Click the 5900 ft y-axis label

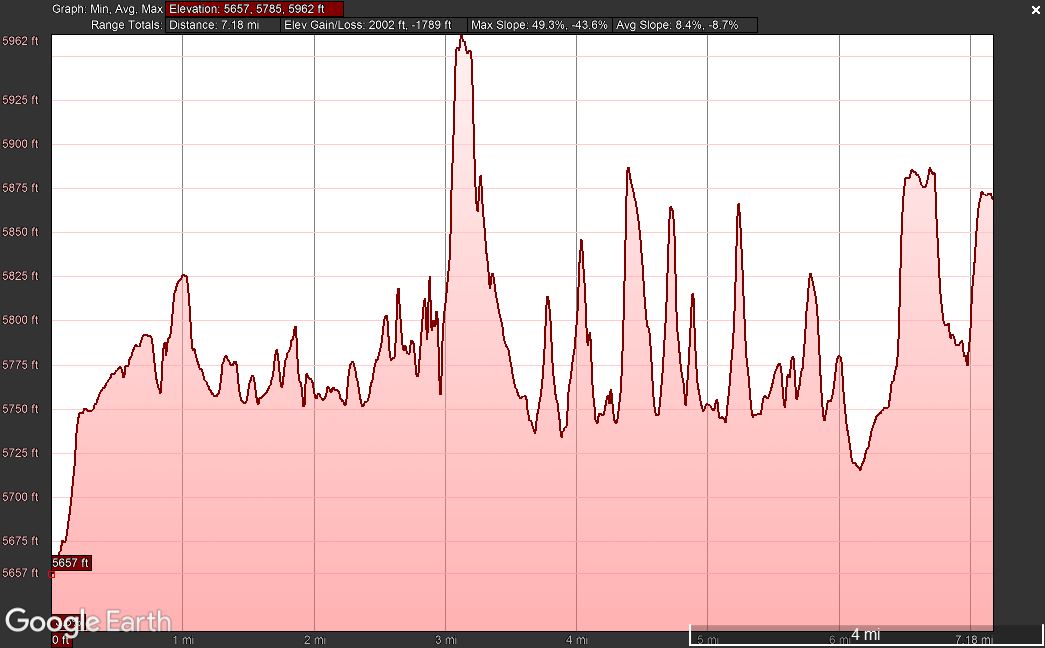pyautogui.click(x=20, y=144)
